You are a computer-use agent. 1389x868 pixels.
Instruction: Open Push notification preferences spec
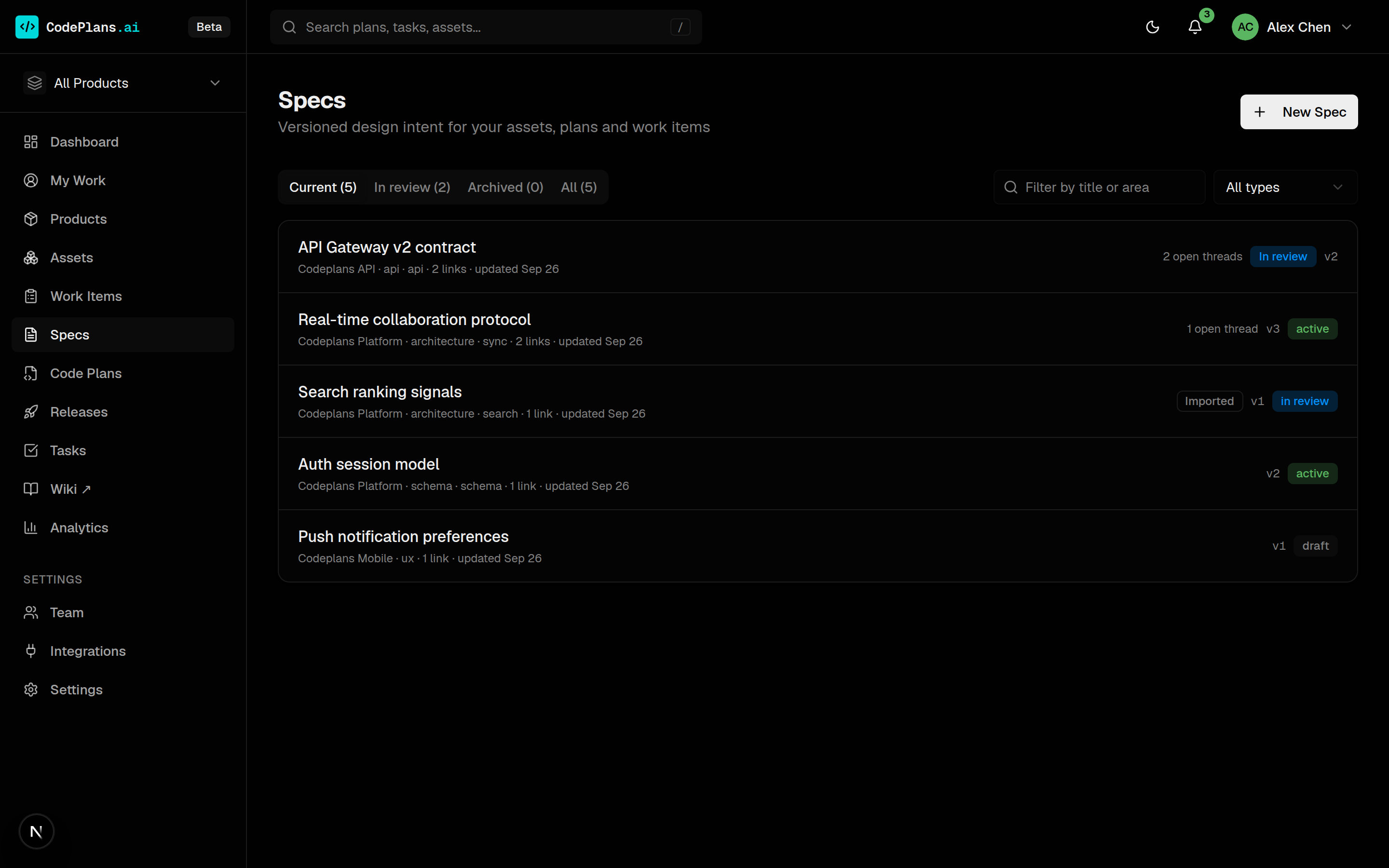817,546
